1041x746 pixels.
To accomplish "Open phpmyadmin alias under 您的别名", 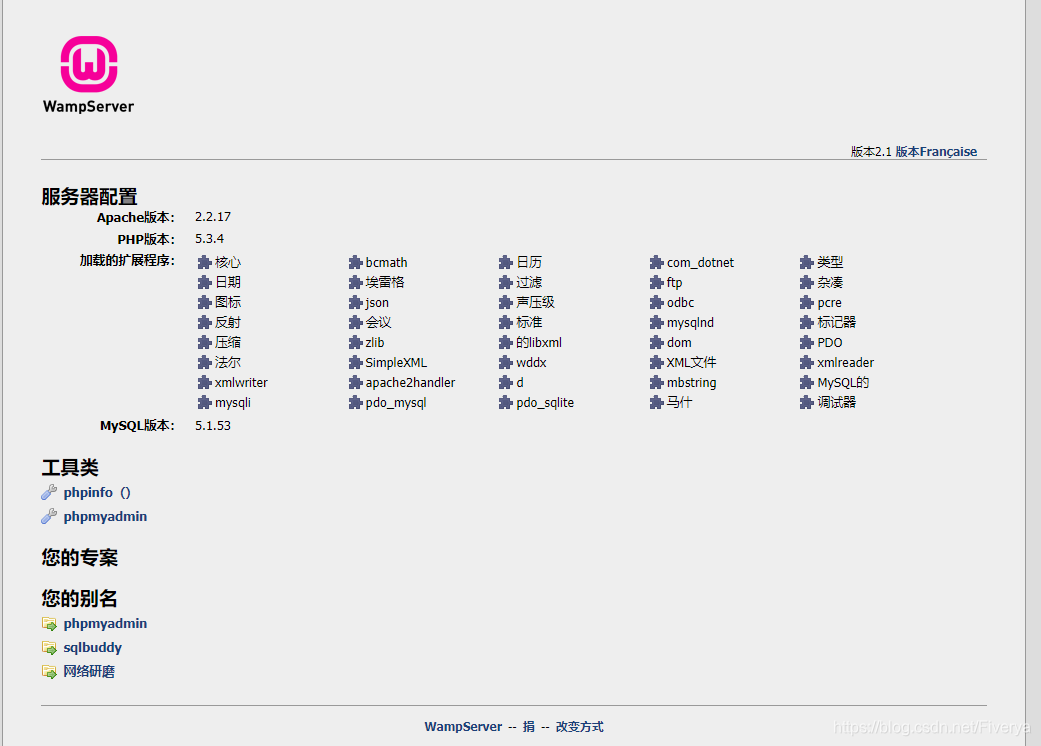I will pyautogui.click(x=105, y=623).
